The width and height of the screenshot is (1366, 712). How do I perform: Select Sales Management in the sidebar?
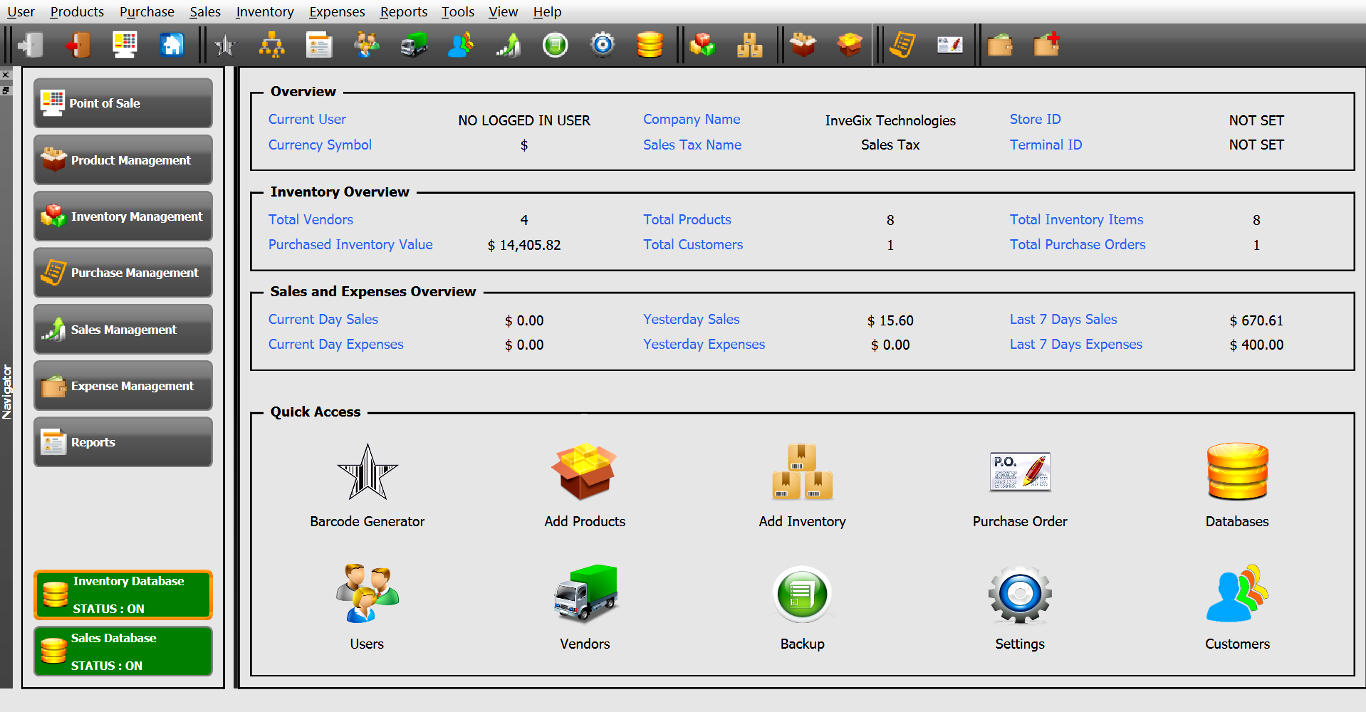[123, 329]
